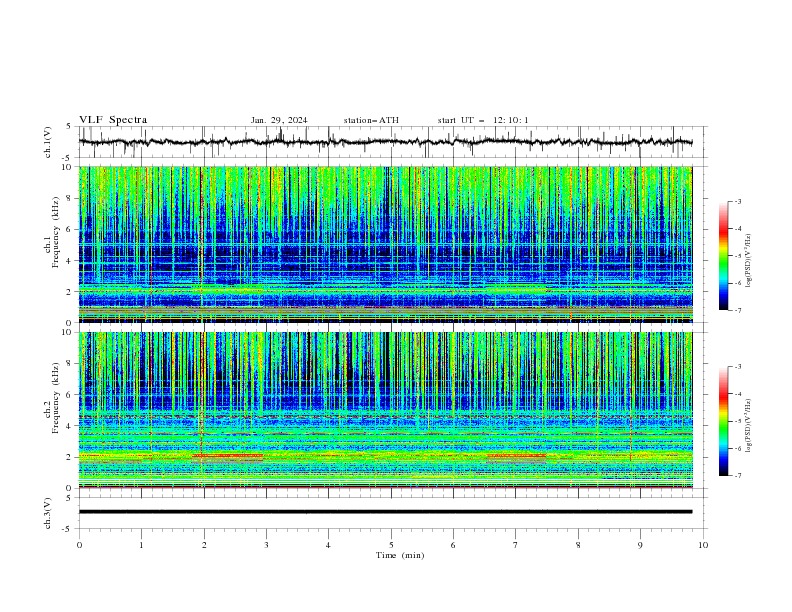Click the "Time (min)" x-axis label
This screenshot has height=612, width=792.
pyautogui.click(x=400, y=555)
